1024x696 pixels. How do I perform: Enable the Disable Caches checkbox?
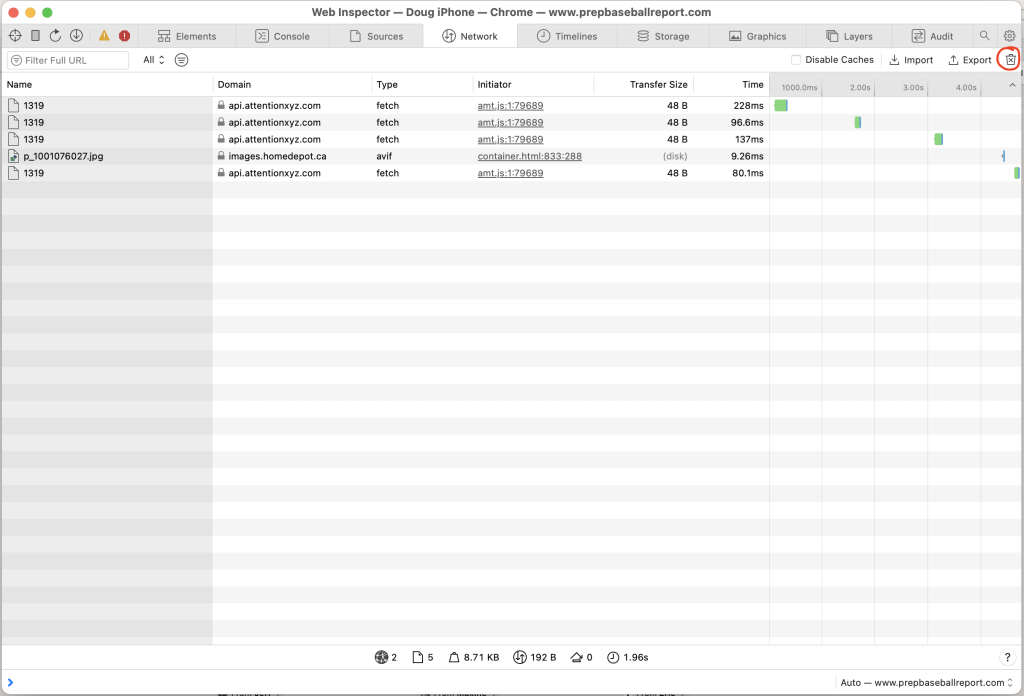pos(795,59)
